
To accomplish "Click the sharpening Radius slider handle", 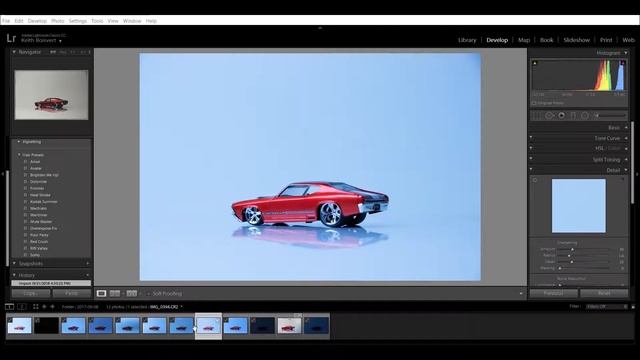I will point(569,256).
